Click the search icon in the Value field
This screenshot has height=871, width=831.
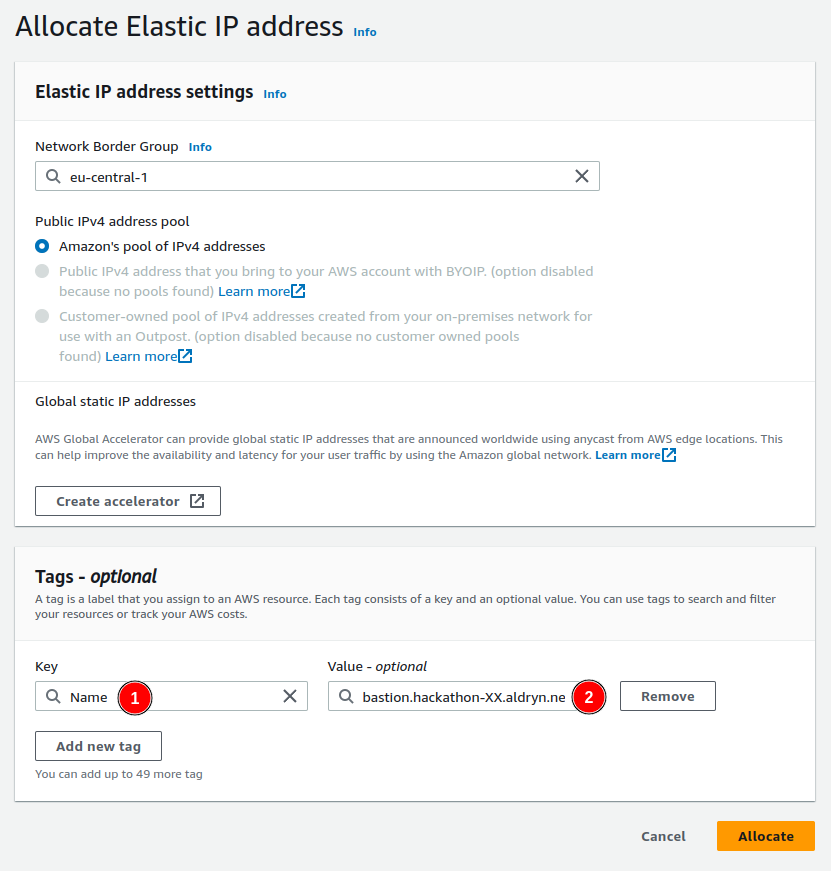click(x=346, y=696)
